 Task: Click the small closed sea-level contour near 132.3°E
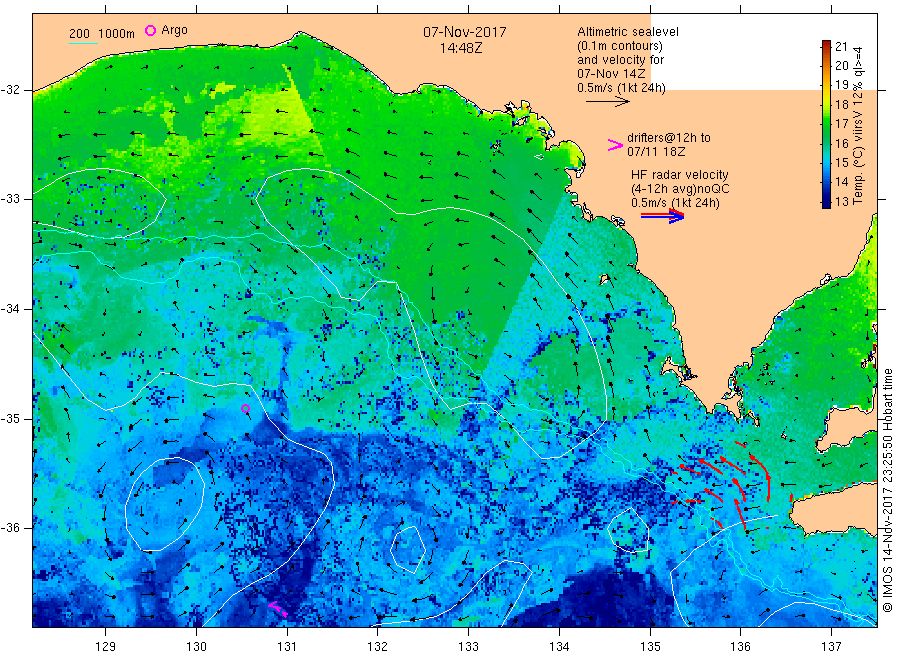click(x=408, y=550)
